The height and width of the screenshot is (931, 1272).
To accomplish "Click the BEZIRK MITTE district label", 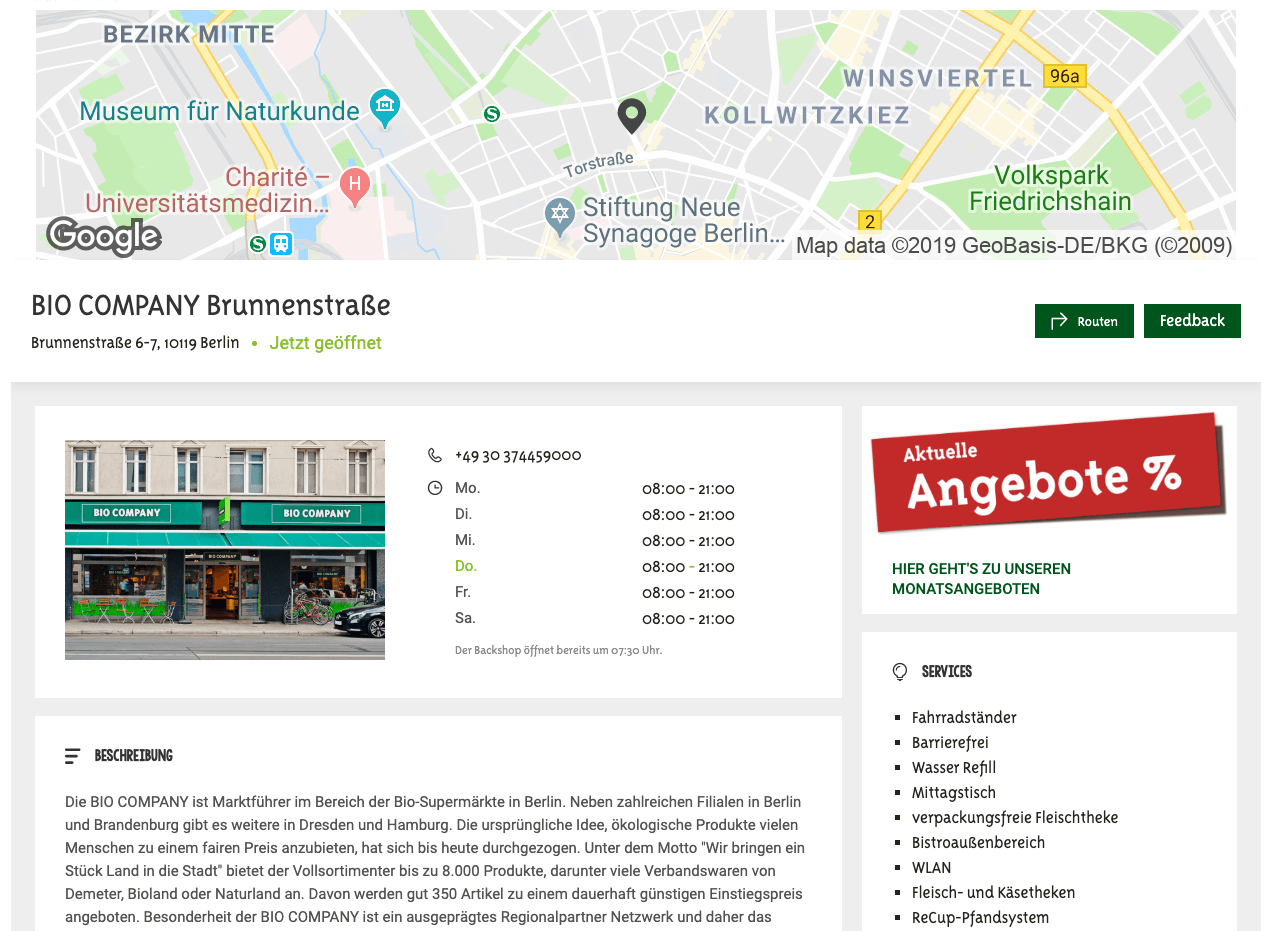I will pos(189,34).
